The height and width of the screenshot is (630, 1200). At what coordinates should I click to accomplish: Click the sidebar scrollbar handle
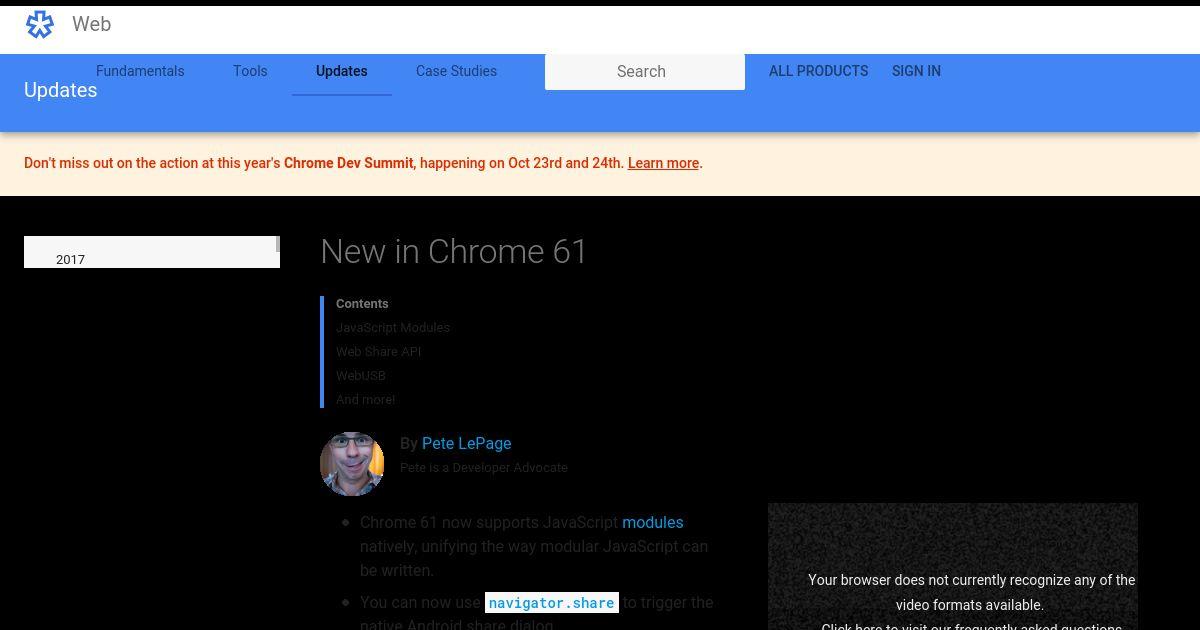[x=277, y=244]
